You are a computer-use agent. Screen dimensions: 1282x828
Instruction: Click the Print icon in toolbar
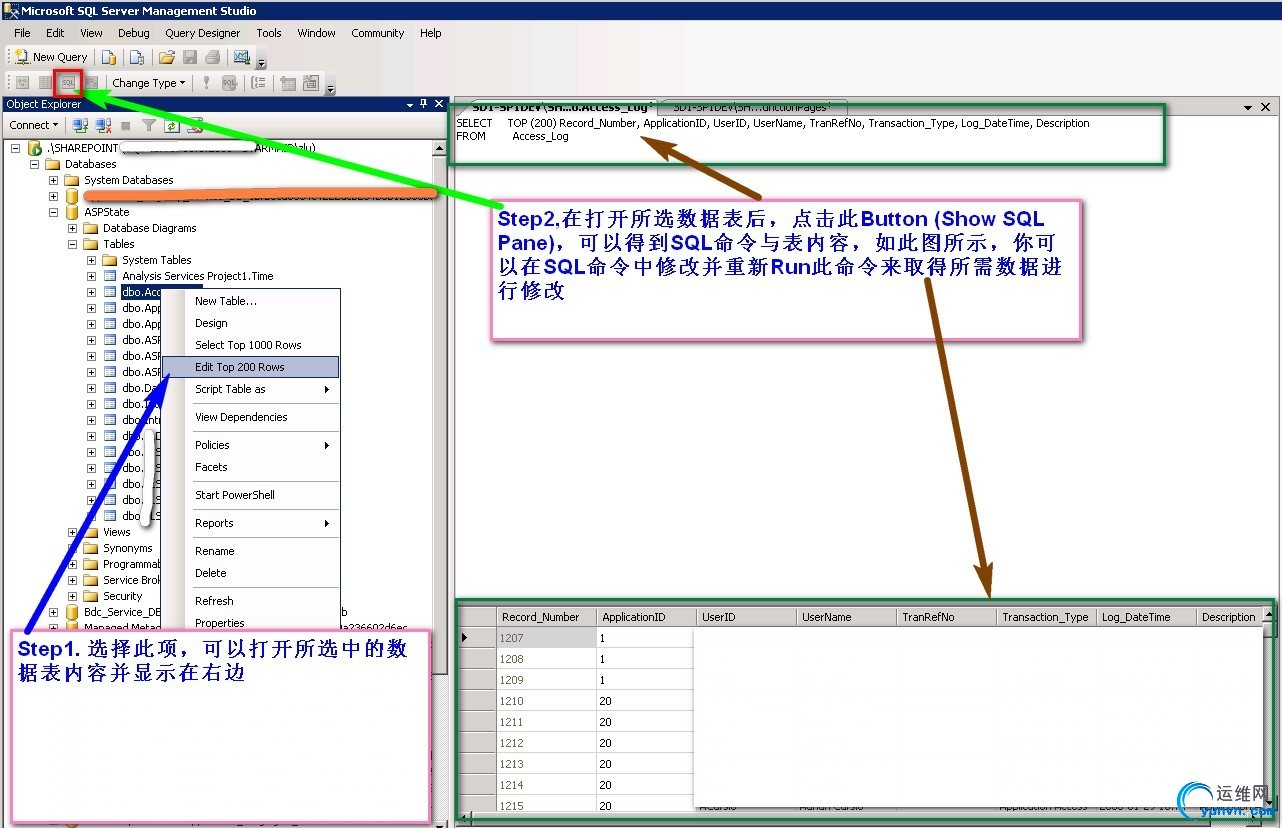212,57
